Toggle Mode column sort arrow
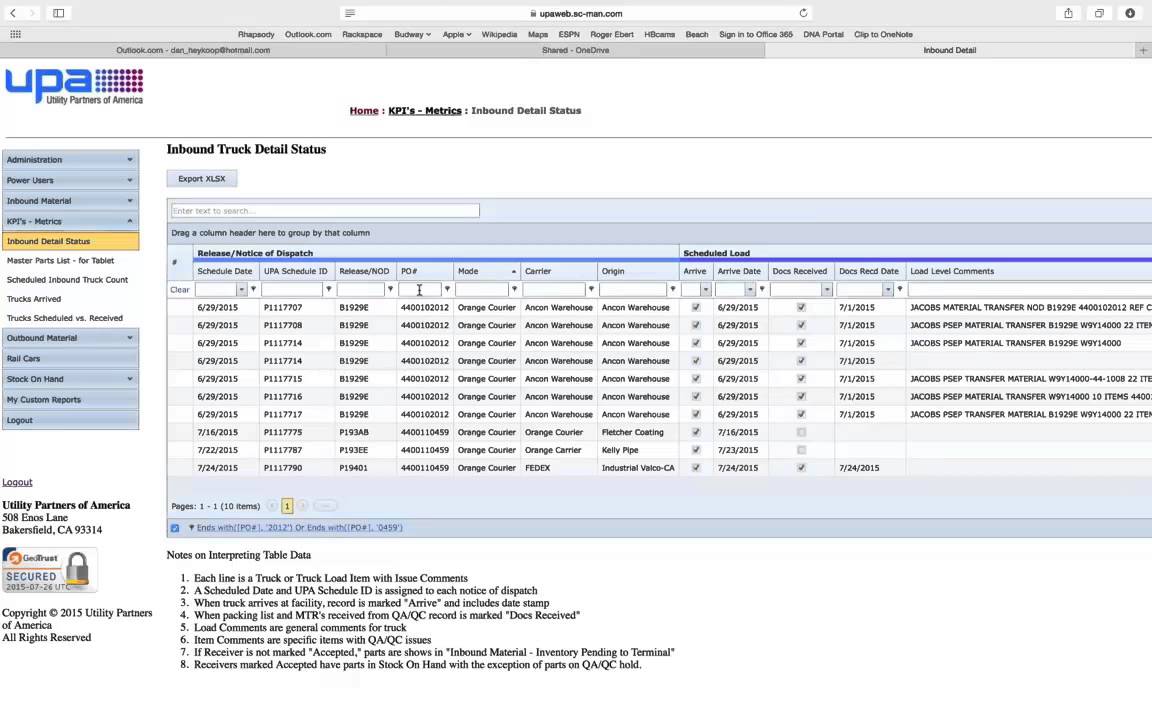The width and height of the screenshot is (1152, 720). click(x=514, y=272)
